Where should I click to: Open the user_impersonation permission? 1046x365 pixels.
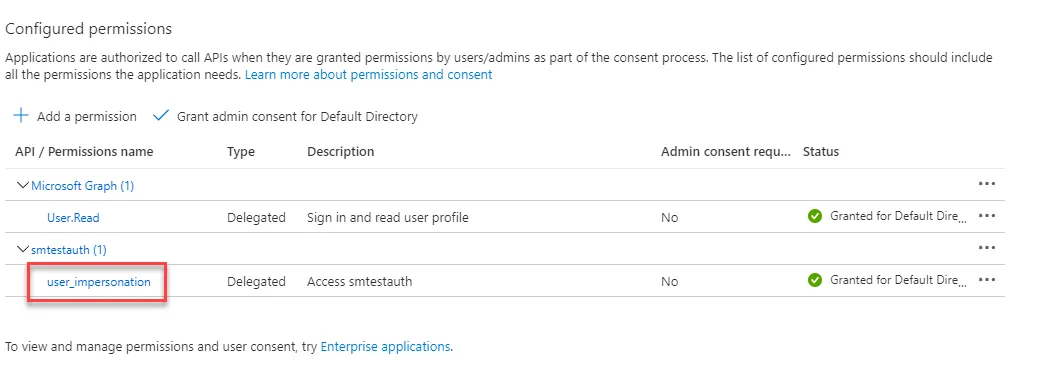[99, 282]
